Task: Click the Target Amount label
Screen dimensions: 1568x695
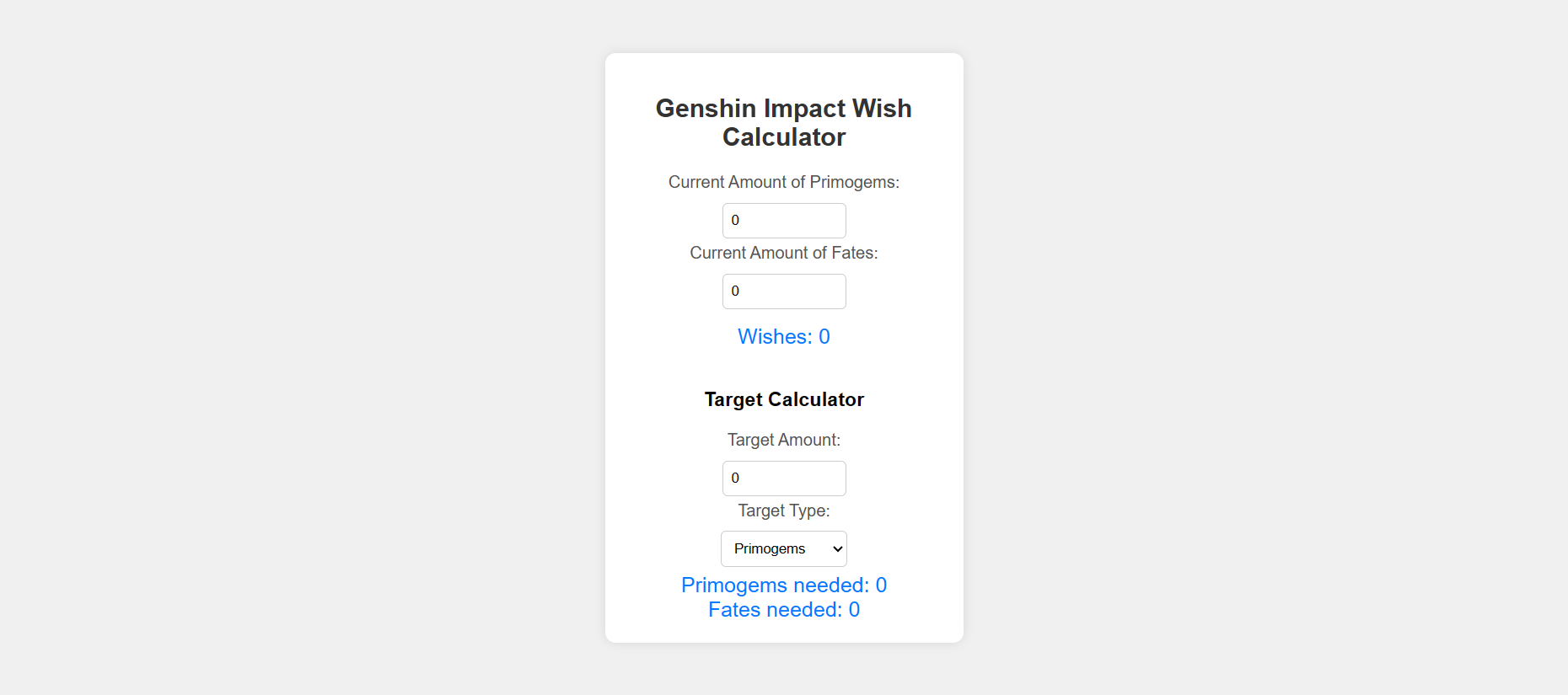Action: coord(783,439)
